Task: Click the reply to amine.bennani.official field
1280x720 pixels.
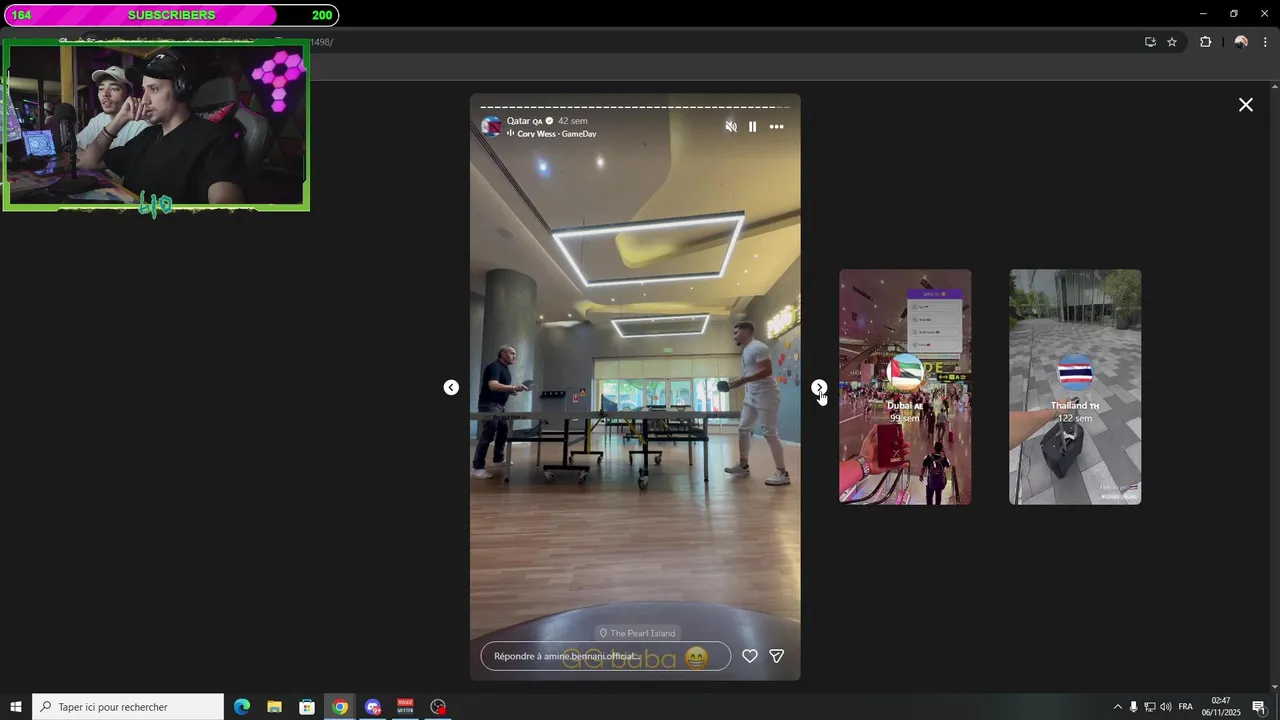Action: (606, 656)
